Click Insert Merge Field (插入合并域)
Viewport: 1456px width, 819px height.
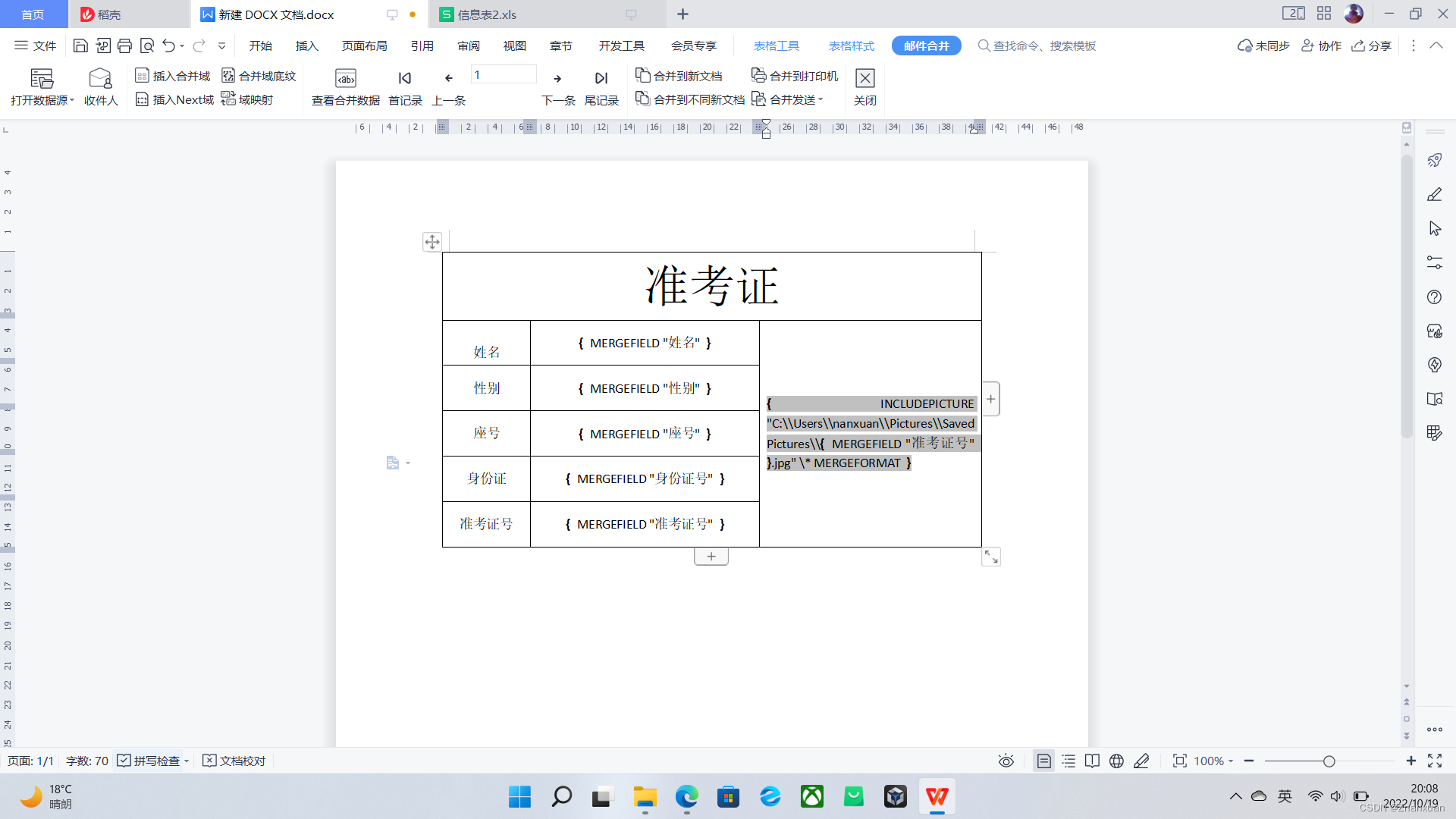tap(173, 76)
